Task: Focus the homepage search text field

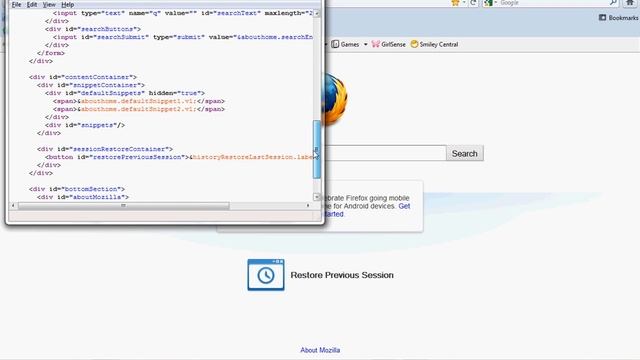Action: [385, 153]
